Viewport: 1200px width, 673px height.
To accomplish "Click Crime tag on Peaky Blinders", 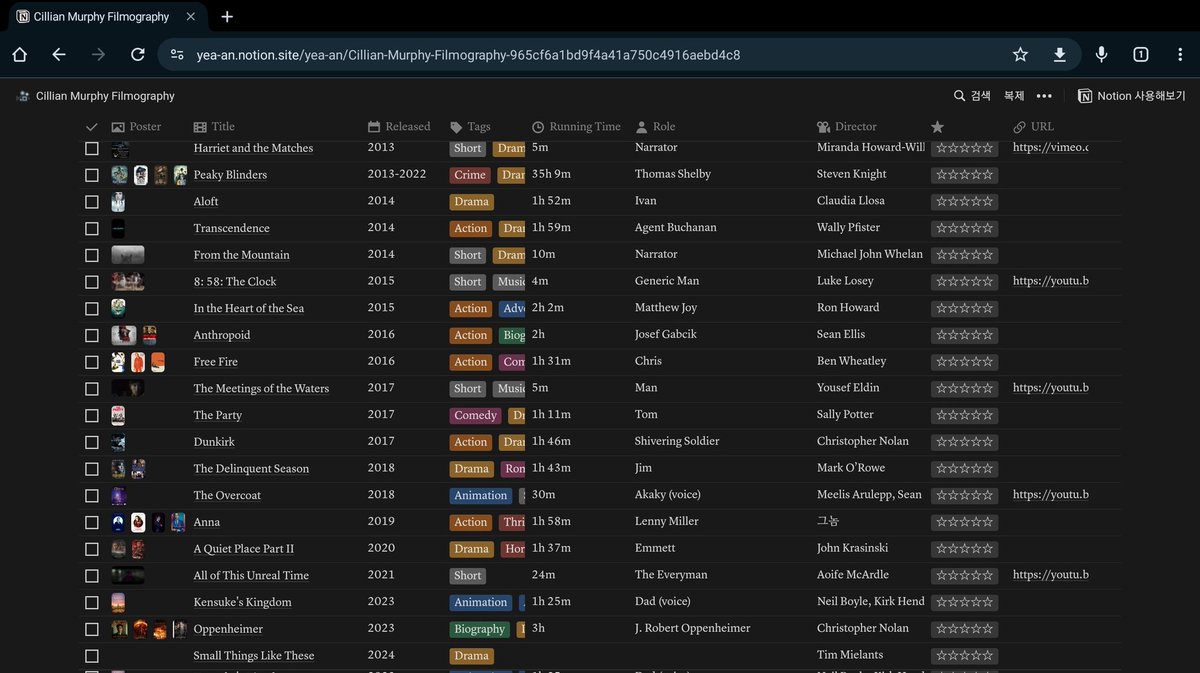I will coord(470,175).
